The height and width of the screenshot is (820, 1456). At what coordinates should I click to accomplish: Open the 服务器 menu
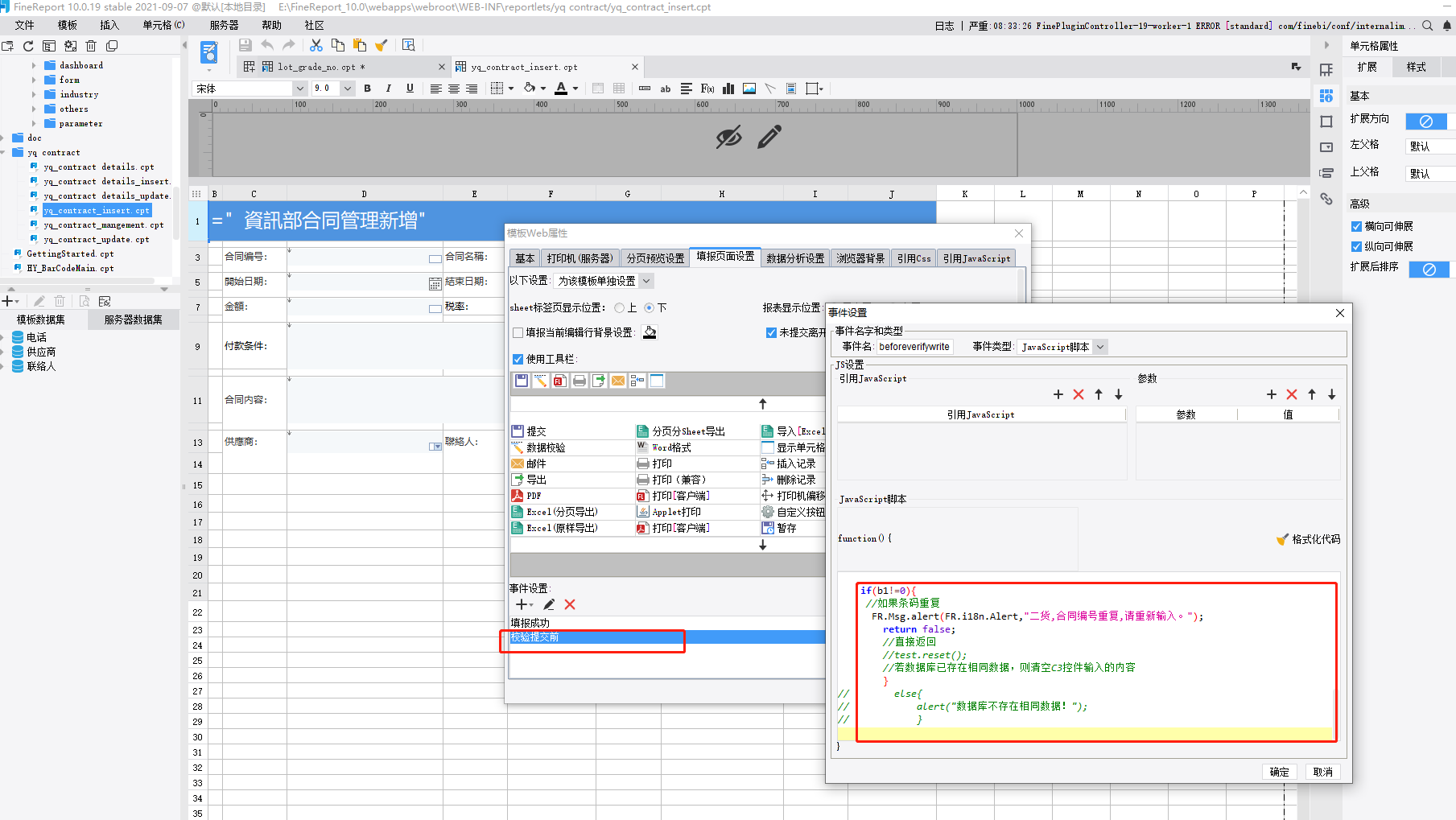pos(224,26)
